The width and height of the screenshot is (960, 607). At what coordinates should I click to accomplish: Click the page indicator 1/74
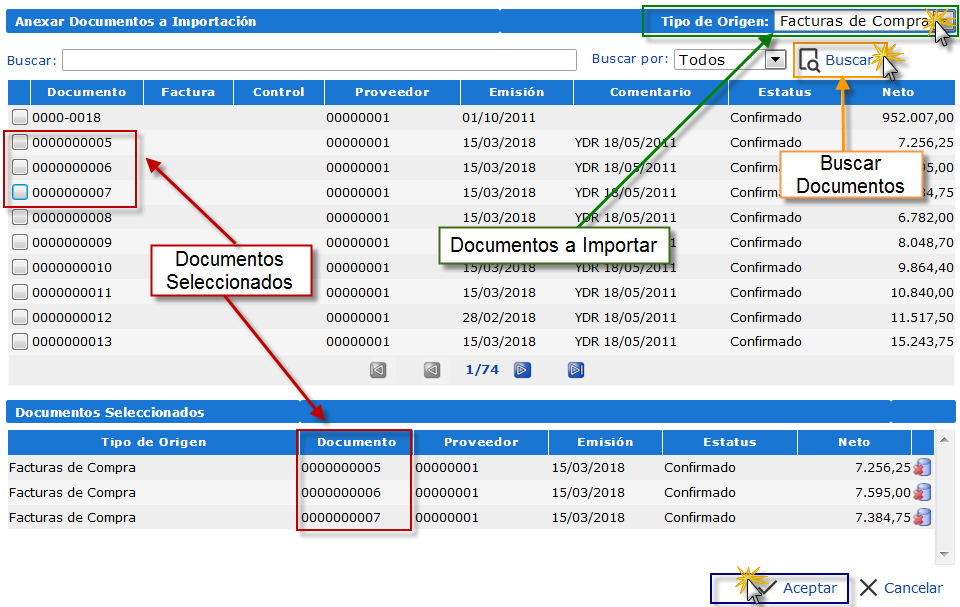click(482, 369)
